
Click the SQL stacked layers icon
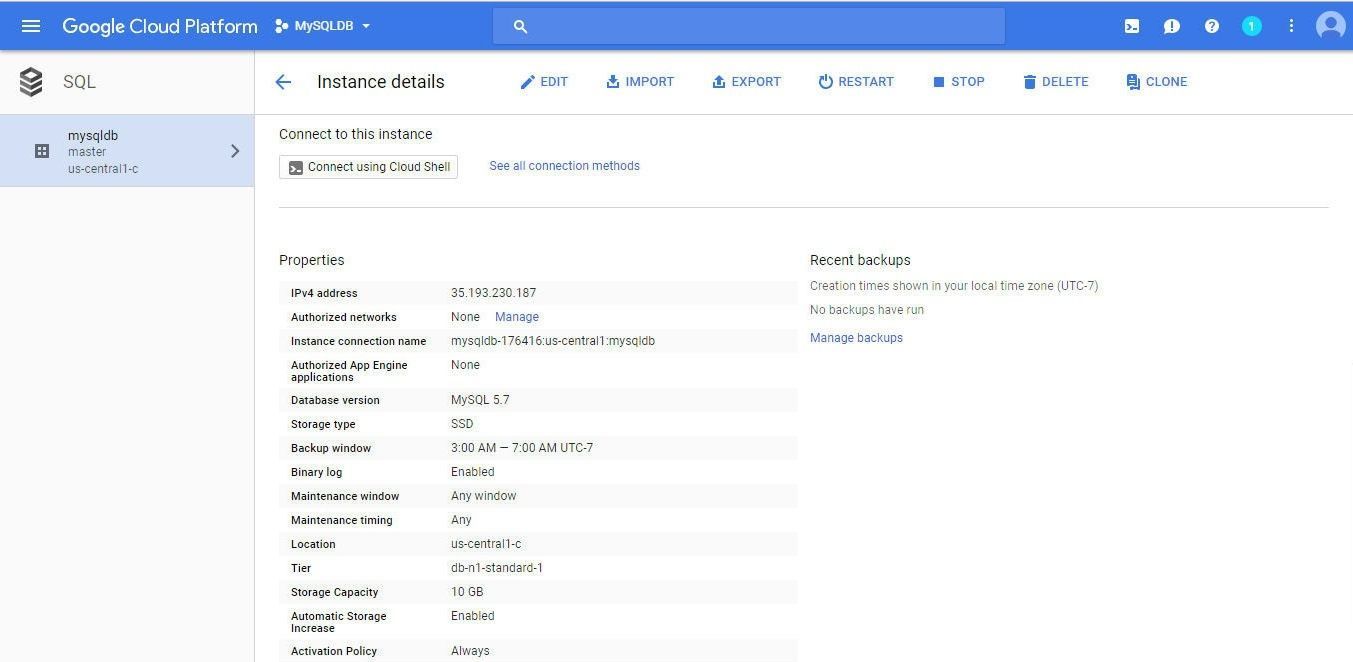[31, 82]
